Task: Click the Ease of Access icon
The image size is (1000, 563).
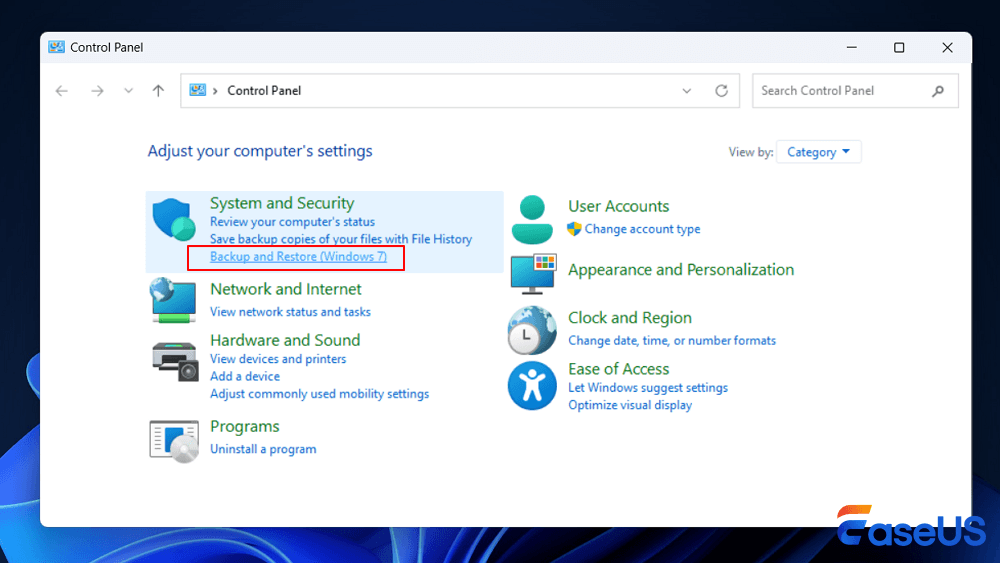Action: (x=532, y=385)
